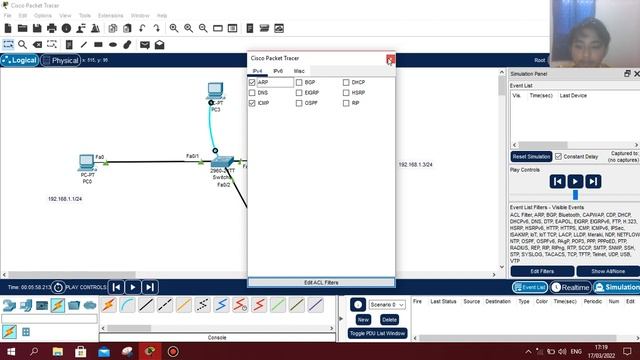Open the Tools menu
The height and width of the screenshot is (360, 640).
coord(84,16)
